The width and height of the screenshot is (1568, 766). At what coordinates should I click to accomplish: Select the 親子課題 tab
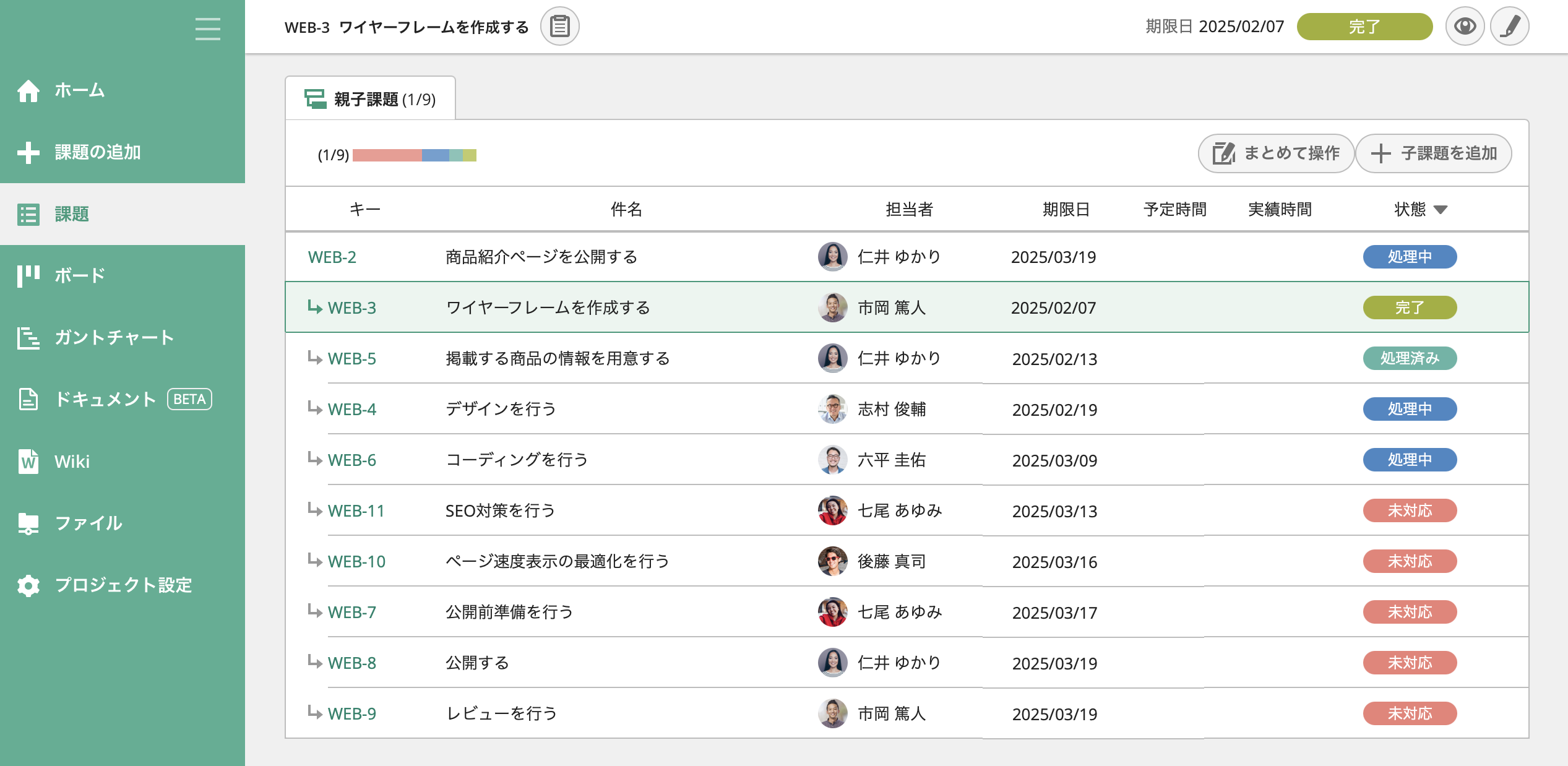[x=370, y=99]
